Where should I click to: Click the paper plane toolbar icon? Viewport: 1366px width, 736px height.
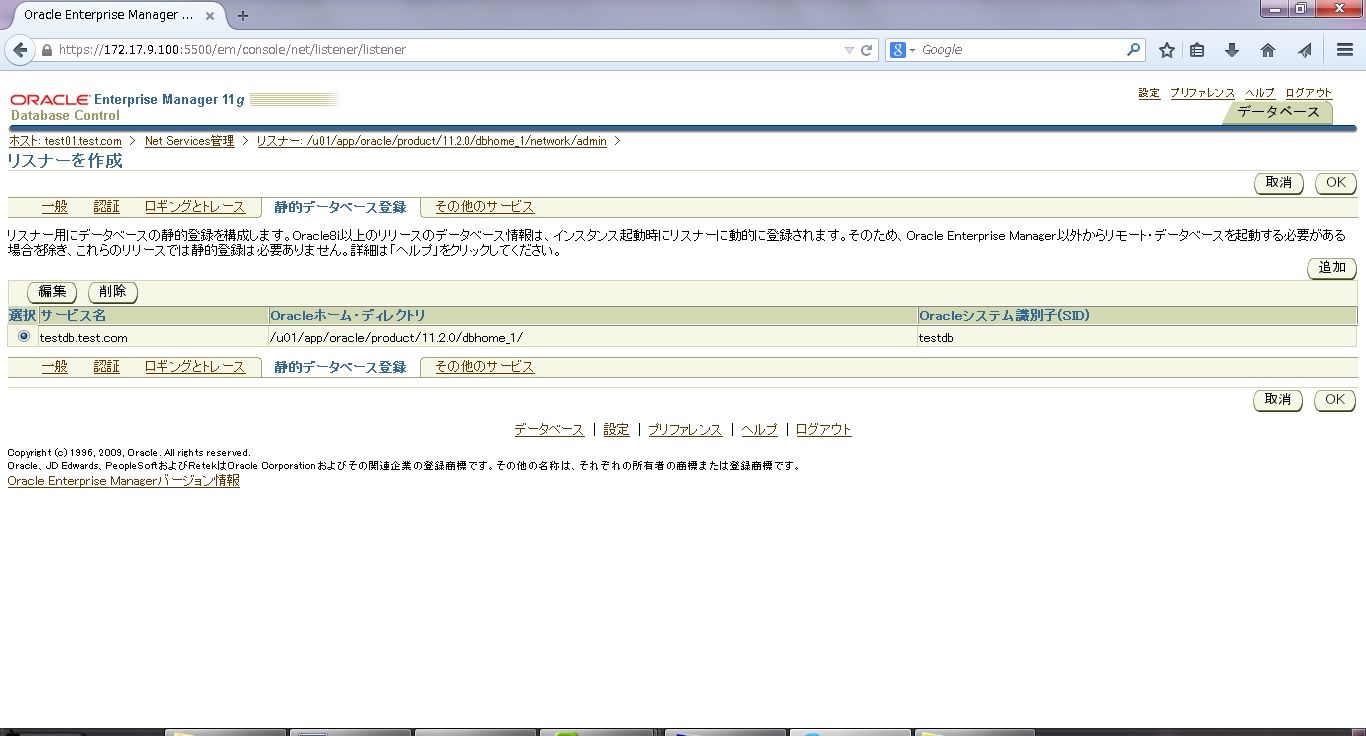(1304, 50)
